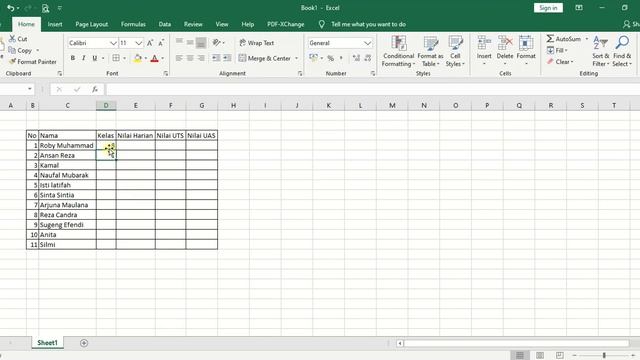Screen dimensions: 640x360
Task: Click the Accounting Number Format icon
Action: point(313,58)
